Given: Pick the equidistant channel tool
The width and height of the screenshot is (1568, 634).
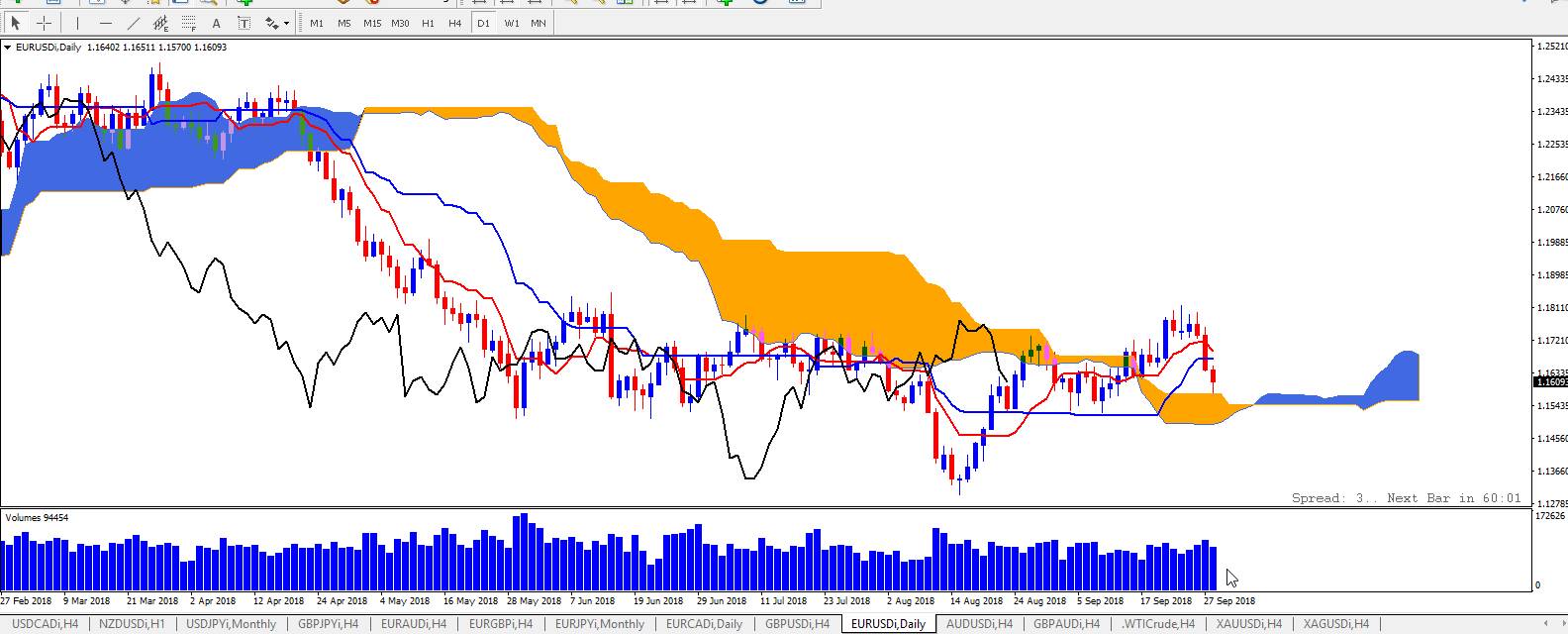Looking at the screenshot, I should pos(160,23).
